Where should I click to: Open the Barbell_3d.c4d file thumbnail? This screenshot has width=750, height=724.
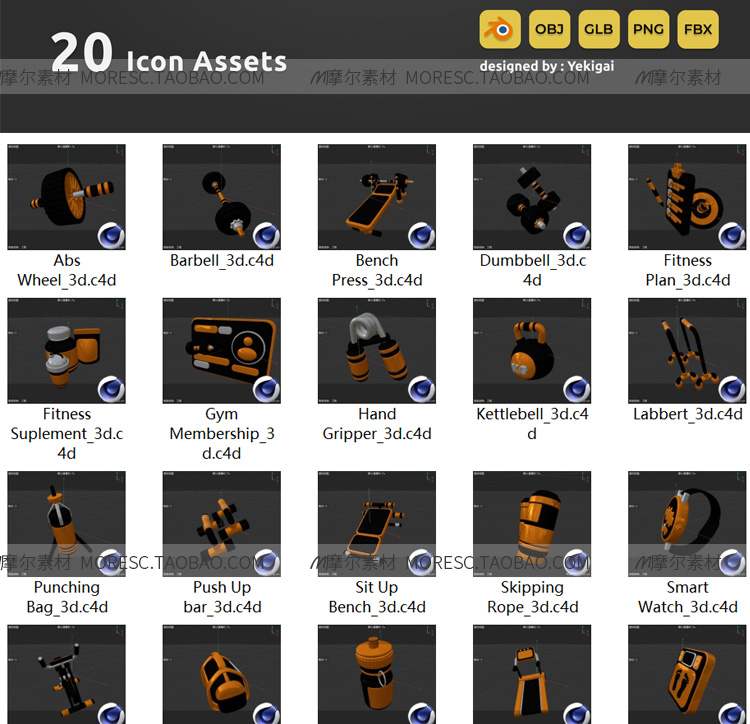pos(221,197)
